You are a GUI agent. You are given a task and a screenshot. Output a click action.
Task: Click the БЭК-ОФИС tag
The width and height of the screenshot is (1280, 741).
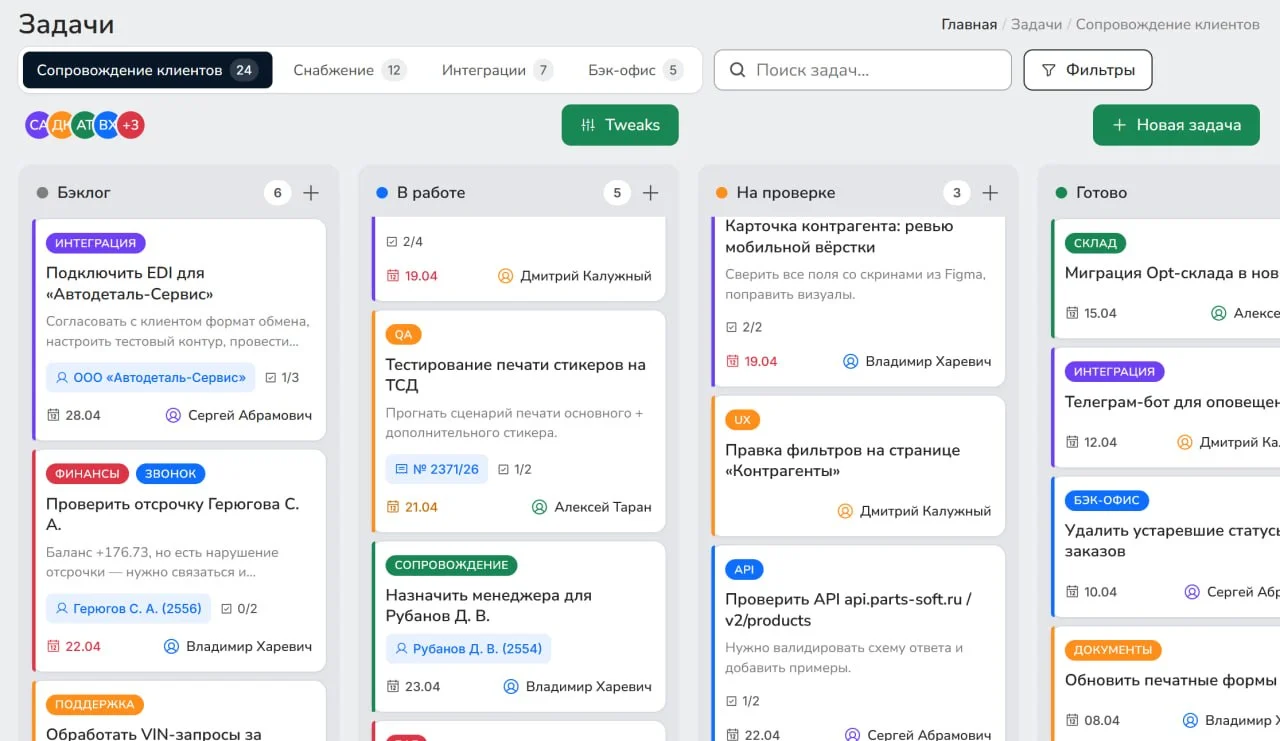pos(1107,500)
